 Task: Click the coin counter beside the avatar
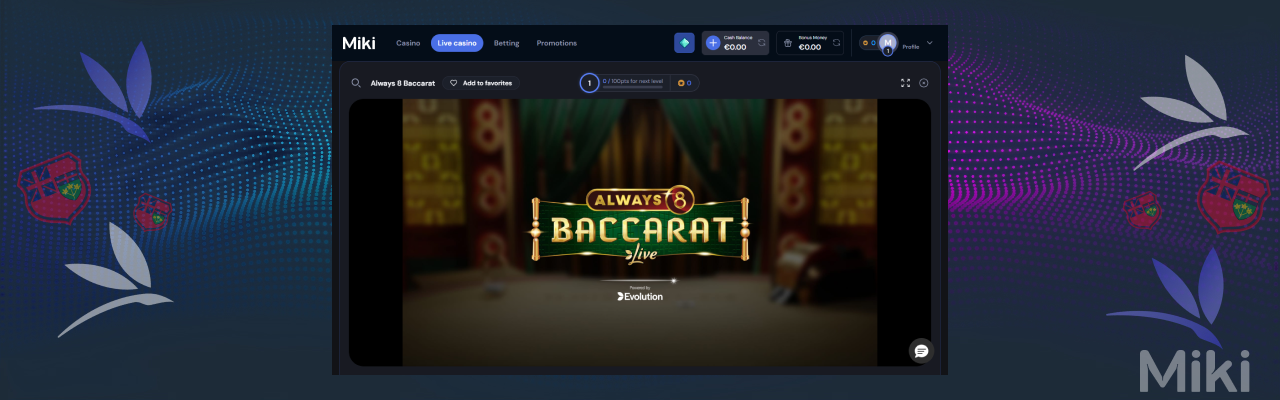tap(868, 43)
